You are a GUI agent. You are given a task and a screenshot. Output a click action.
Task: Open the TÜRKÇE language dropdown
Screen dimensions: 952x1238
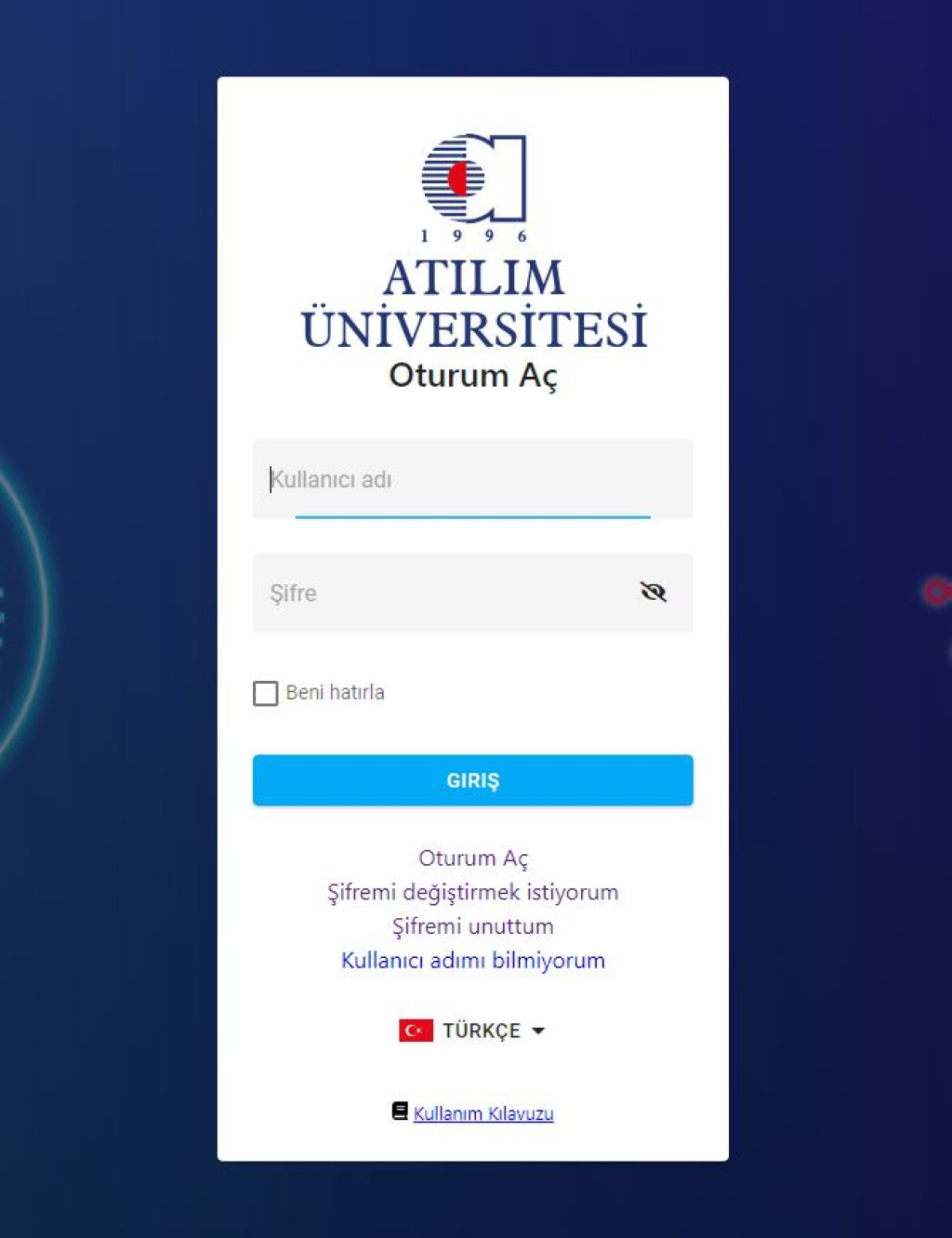[472, 1031]
